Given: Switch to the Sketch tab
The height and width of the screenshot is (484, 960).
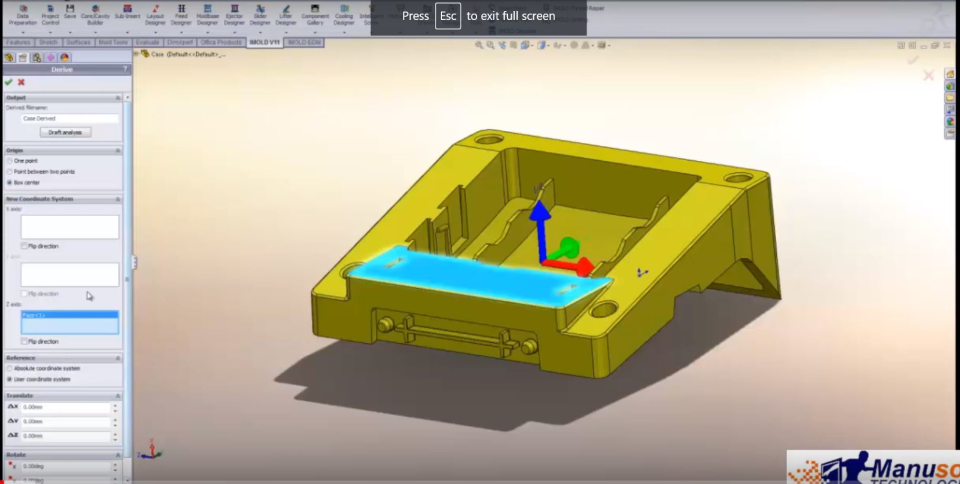Looking at the screenshot, I should (48, 42).
